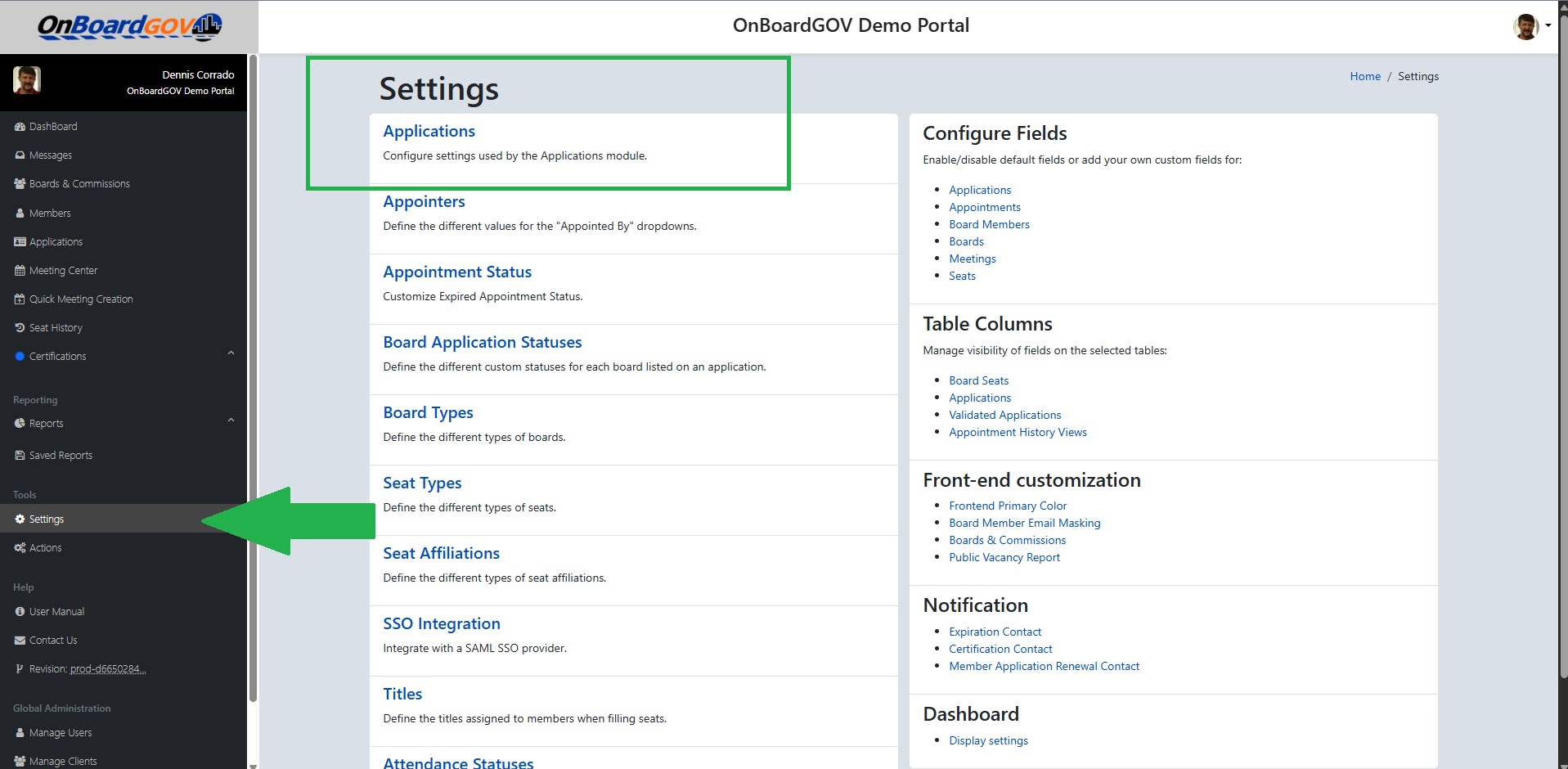Click Dennis Corrado's sidebar profile photo

(27, 80)
